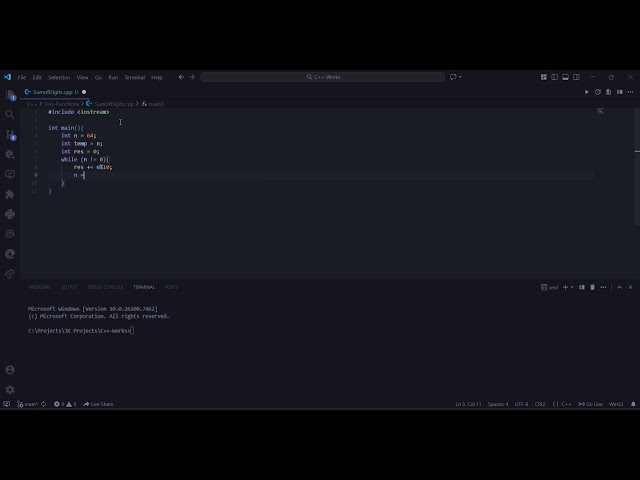Open editor More Actions ellipsis

click(631, 92)
